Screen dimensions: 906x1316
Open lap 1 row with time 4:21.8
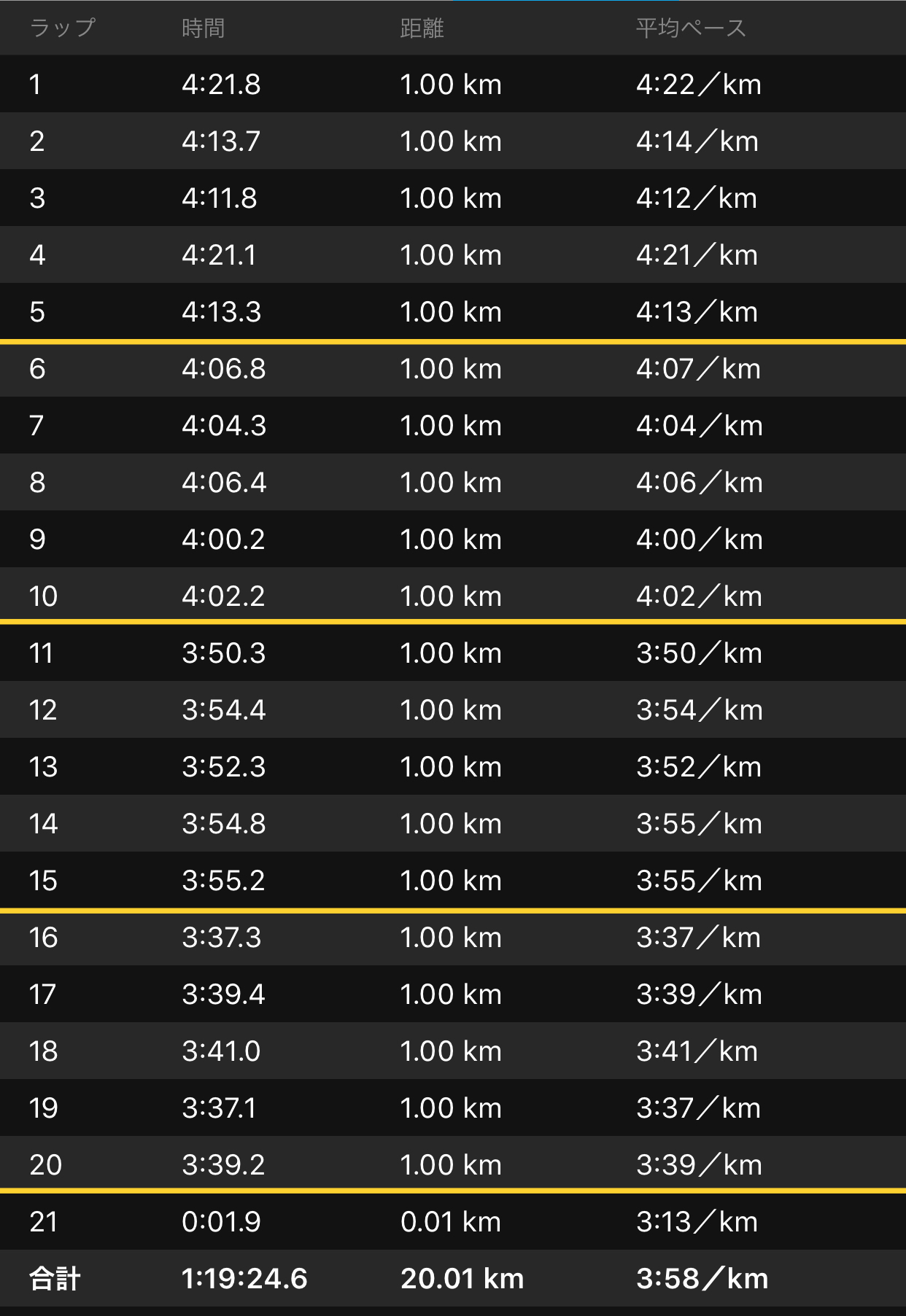point(453,84)
